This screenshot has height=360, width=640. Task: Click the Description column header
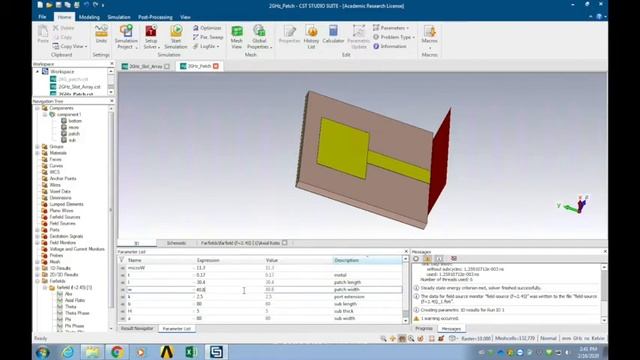(x=367, y=260)
